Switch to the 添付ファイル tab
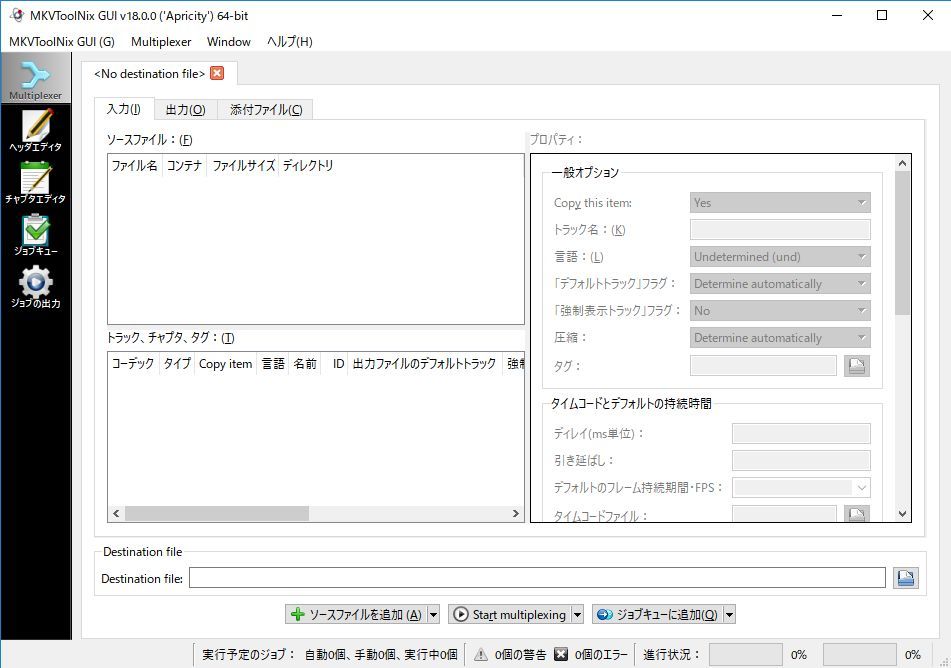 click(x=266, y=110)
